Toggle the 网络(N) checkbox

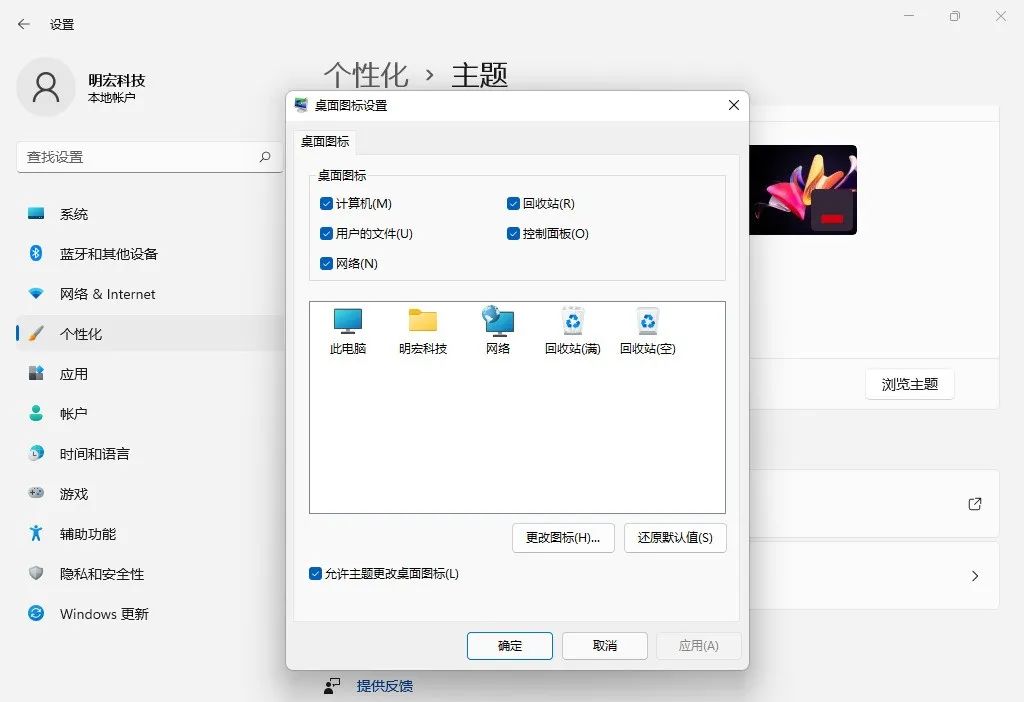pyautogui.click(x=327, y=264)
